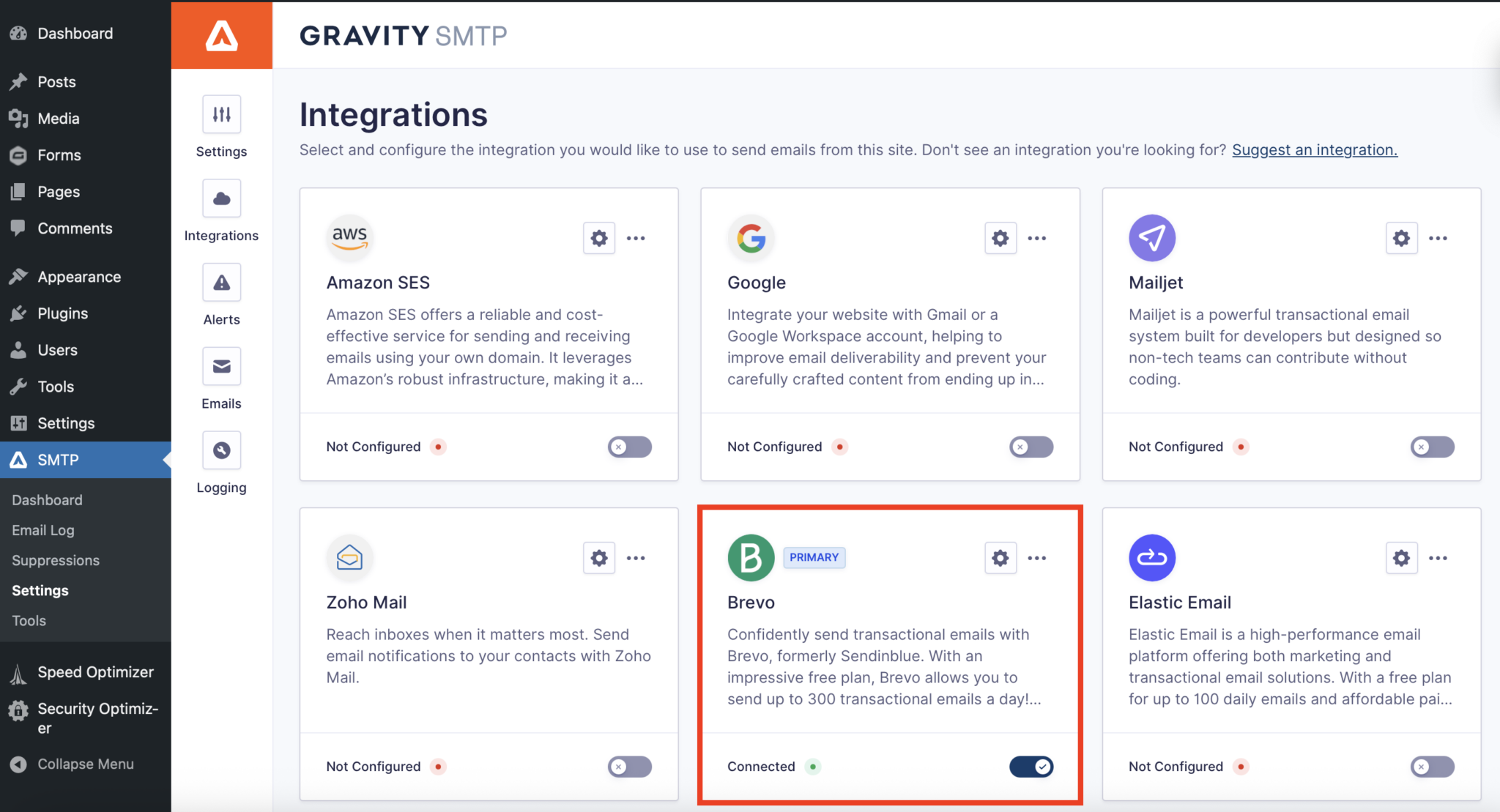Open Zoho Mail ellipsis menu

[x=636, y=558]
